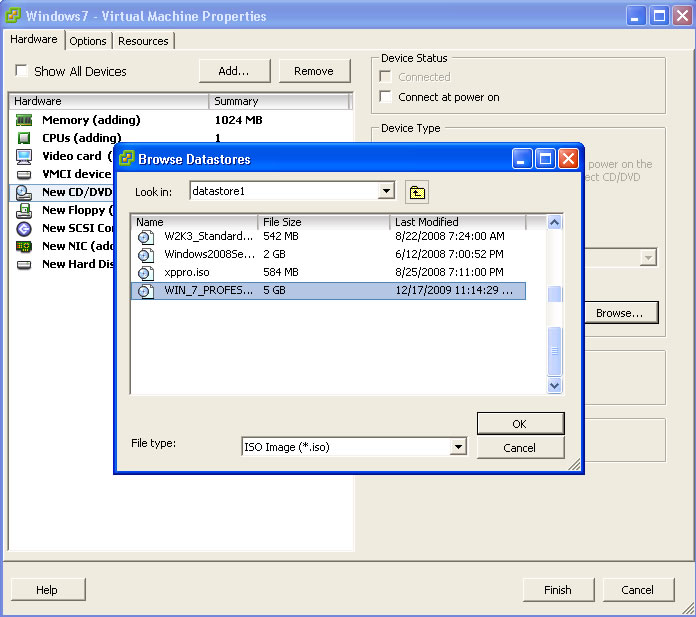Viewport: 696px width, 617px height.
Task: Toggle the Connected checkbox
Action: 385,77
